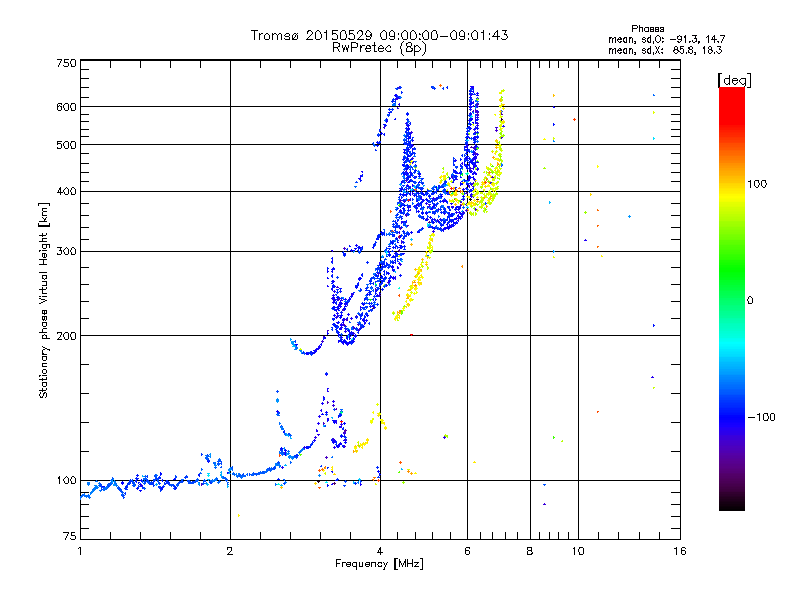Click x-axis tick label '1'
The height and width of the screenshot is (600, 800).
click(x=80, y=551)
